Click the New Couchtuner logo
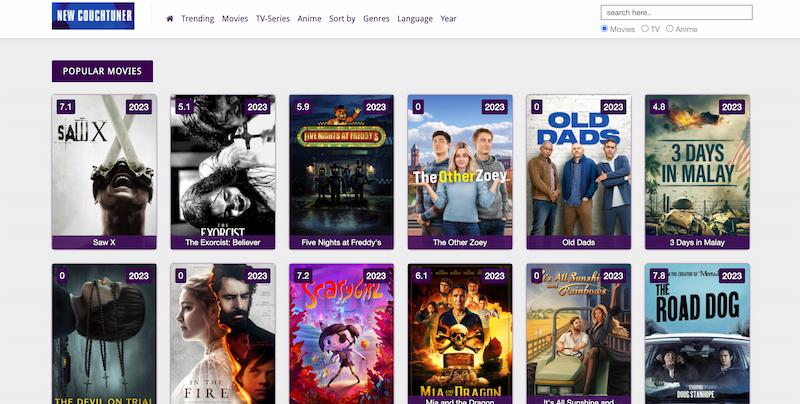The image size is (800, 404). click(93, 16)
